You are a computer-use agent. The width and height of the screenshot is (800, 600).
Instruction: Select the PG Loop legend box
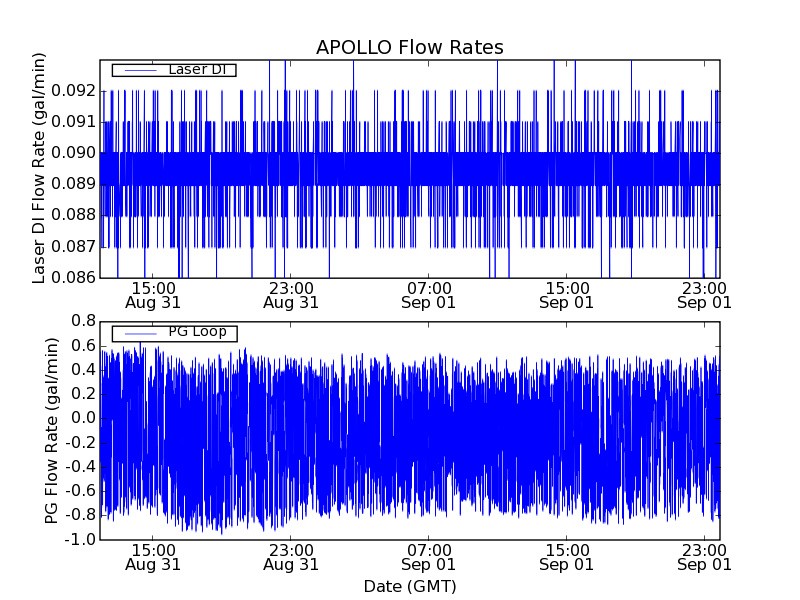click(x=174, y=333)
